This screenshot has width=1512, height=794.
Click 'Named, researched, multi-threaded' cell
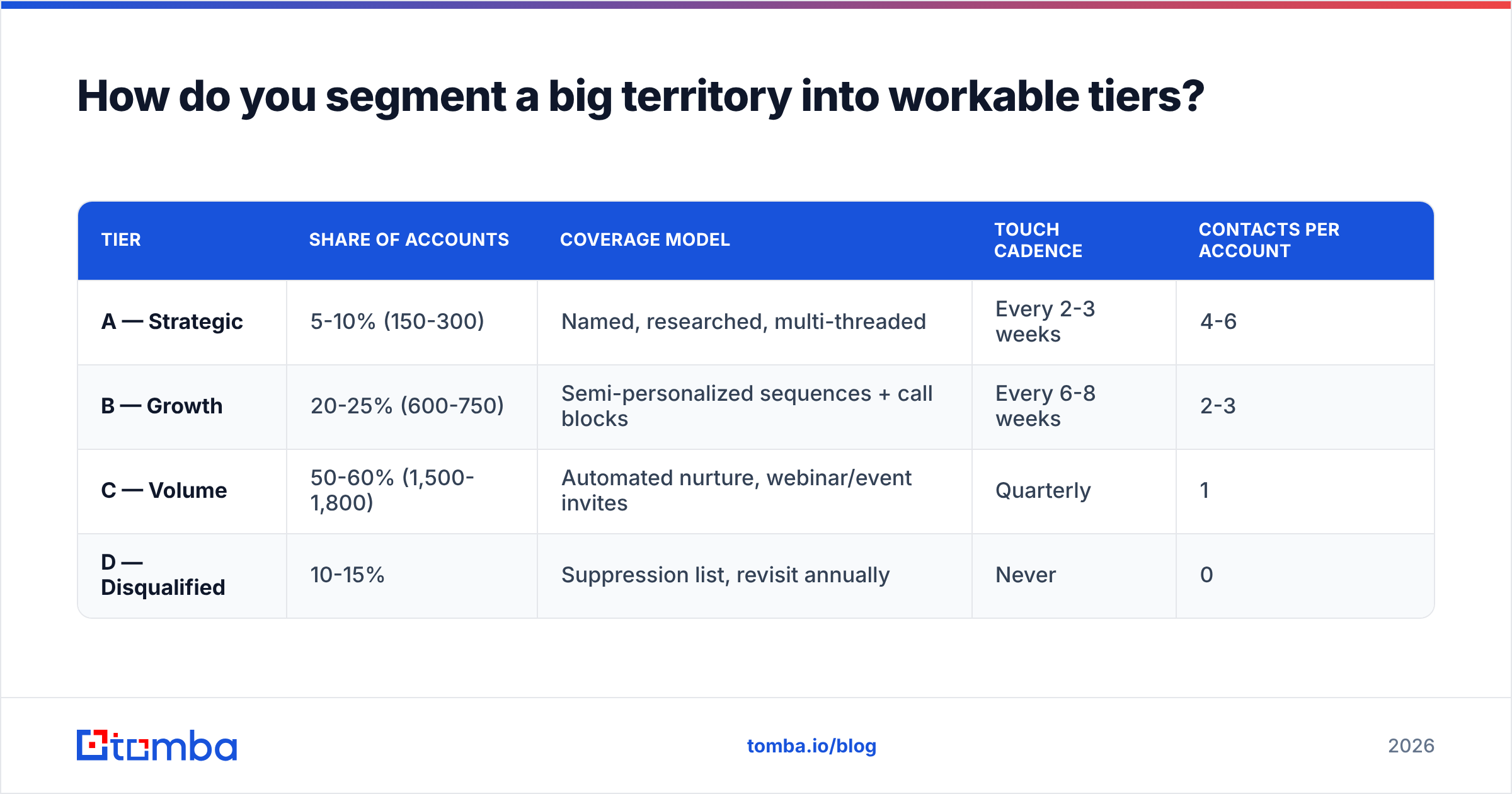click(x=755, y=322)
